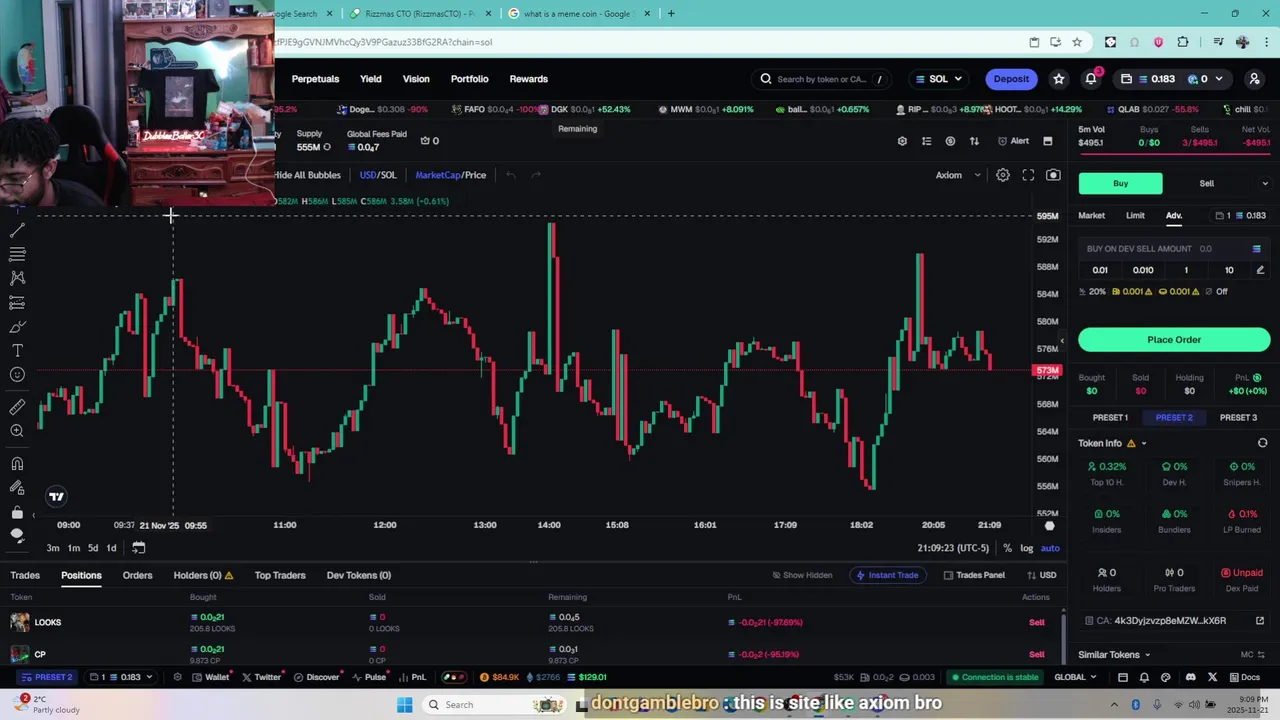Click the taskbar Search box
Viewport: 1280px width, 720px height.
point(494,705)
